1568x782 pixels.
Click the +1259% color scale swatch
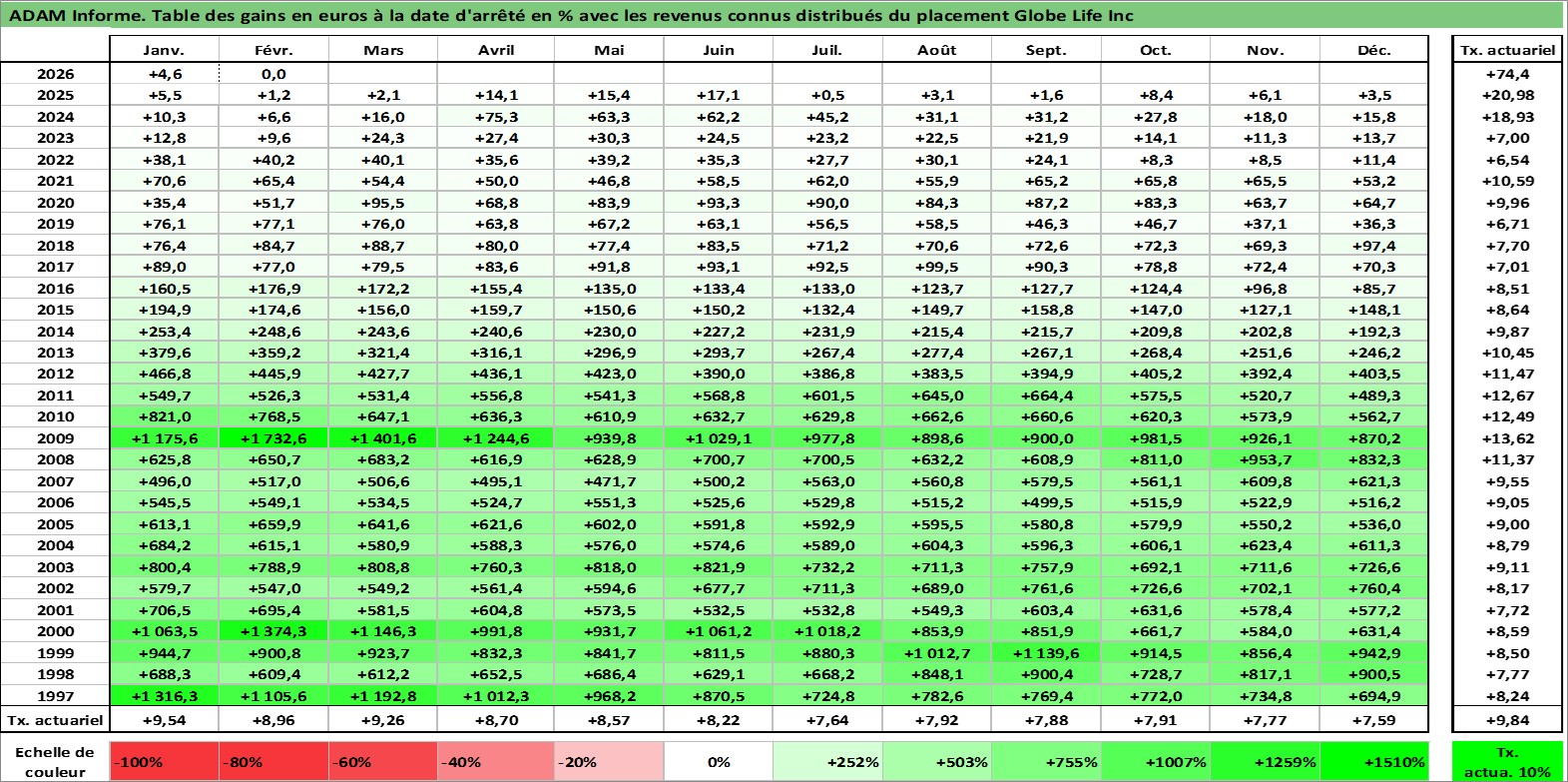[x=1265, y=761]
